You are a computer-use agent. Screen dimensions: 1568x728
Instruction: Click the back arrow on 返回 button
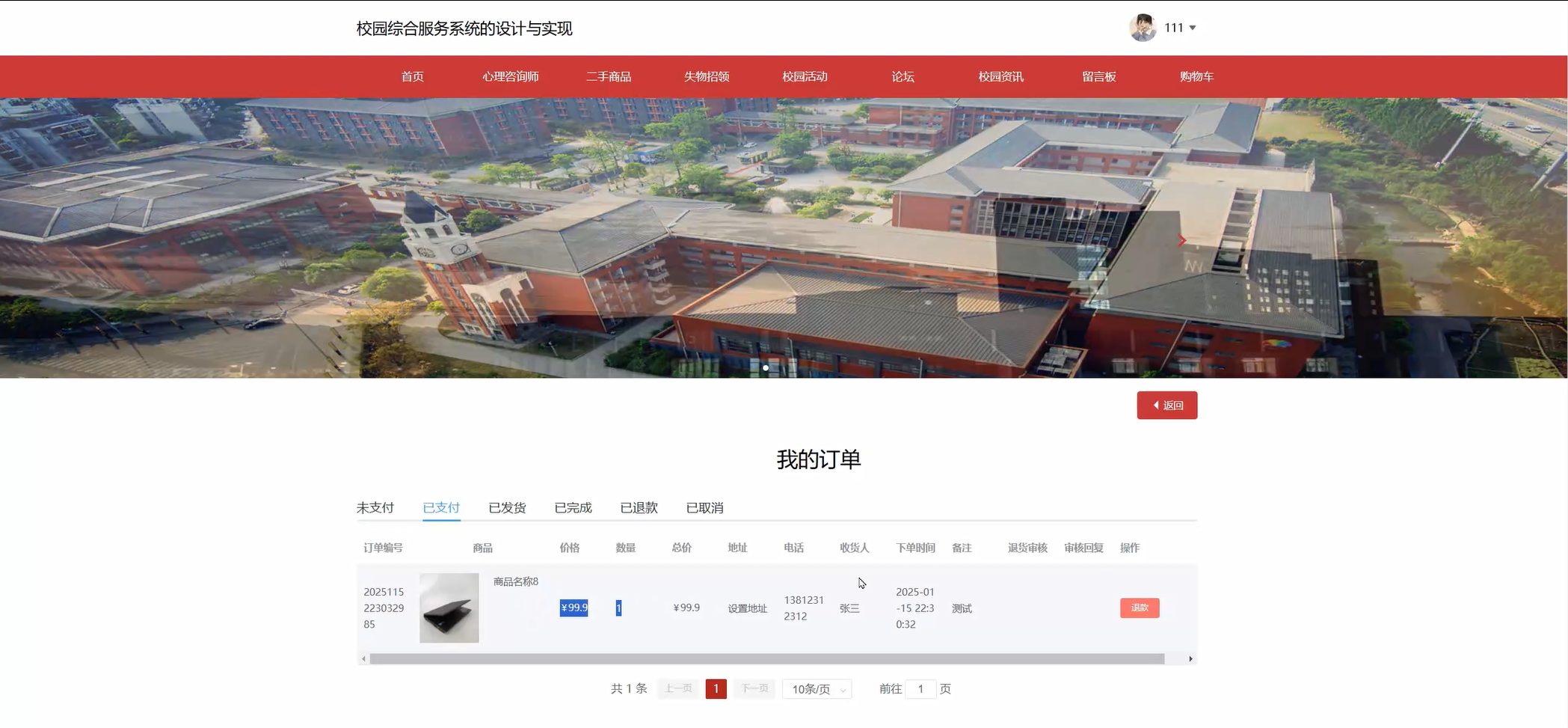(x=1157, y=405)
